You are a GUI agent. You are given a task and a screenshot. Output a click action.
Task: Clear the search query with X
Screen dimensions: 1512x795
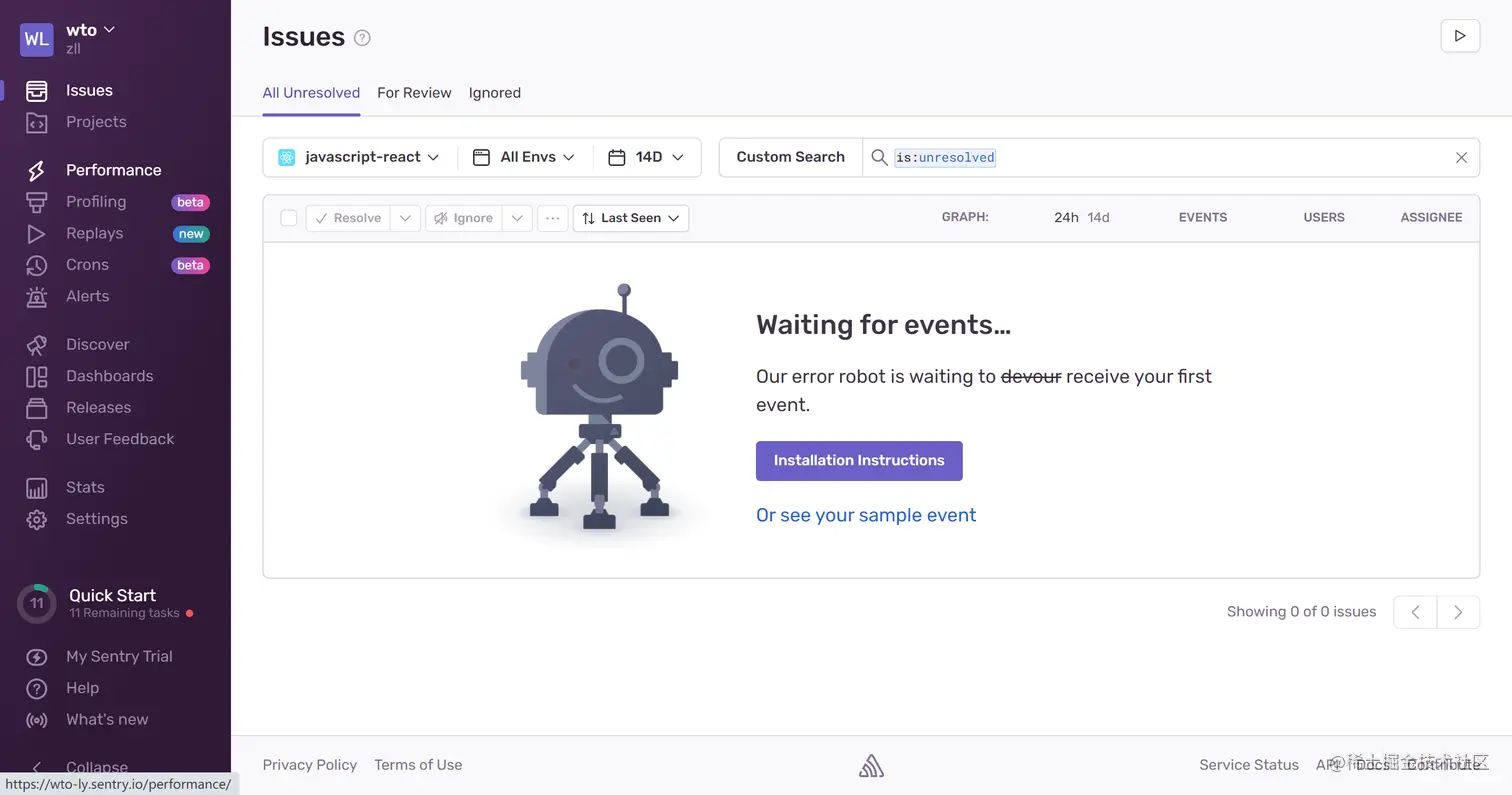click(1461, 158)
